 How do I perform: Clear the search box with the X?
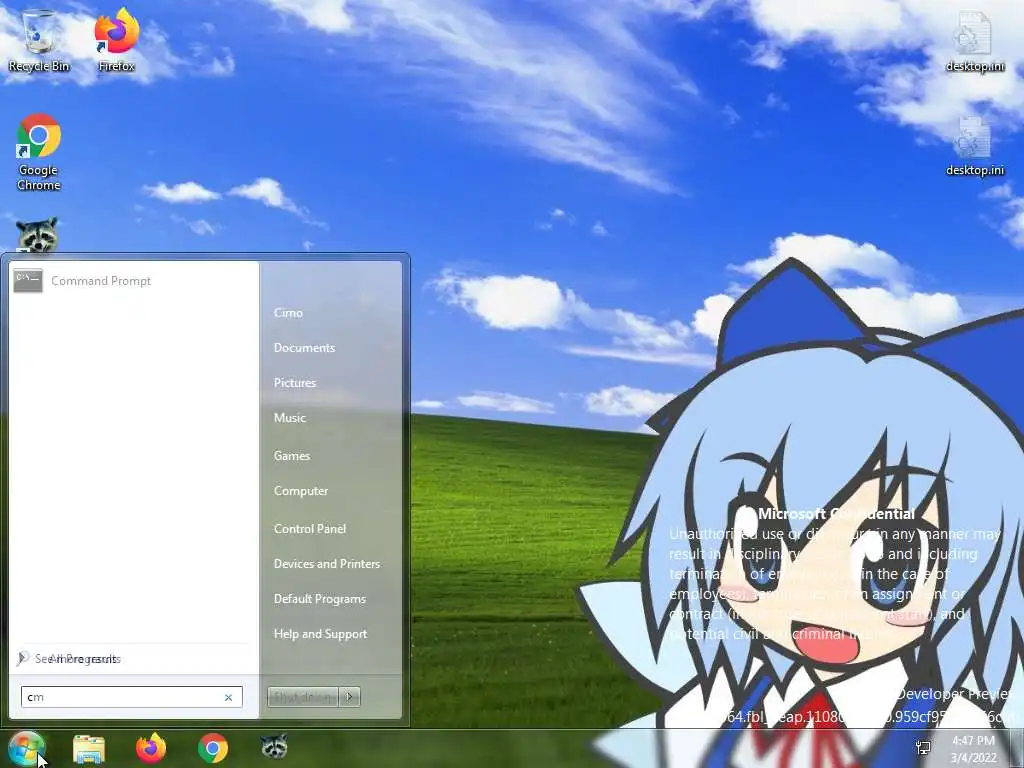(x=229, y=697)
